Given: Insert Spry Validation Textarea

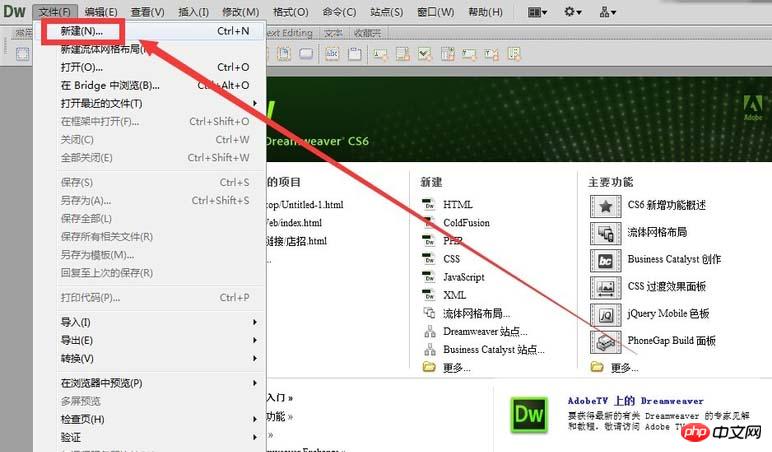Looking at the screenshot, I should pos(402,54).
